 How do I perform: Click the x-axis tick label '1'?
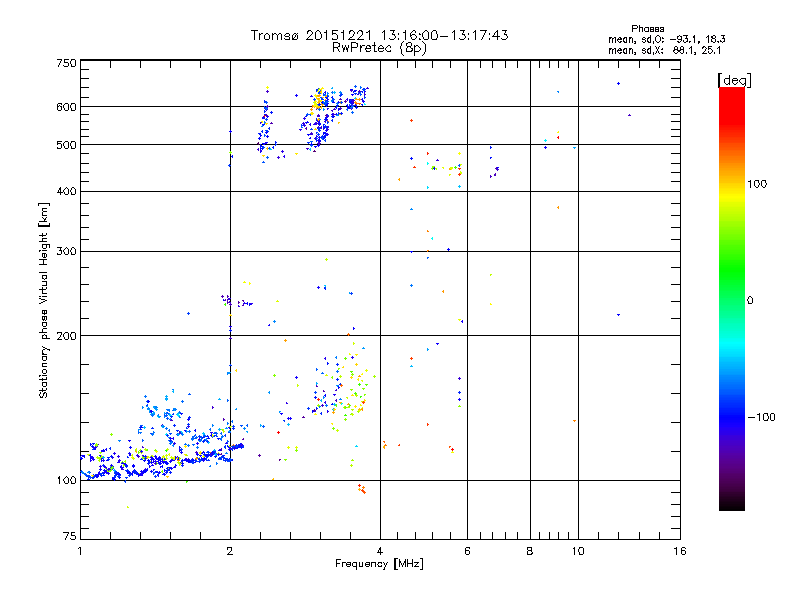(80, 551)
